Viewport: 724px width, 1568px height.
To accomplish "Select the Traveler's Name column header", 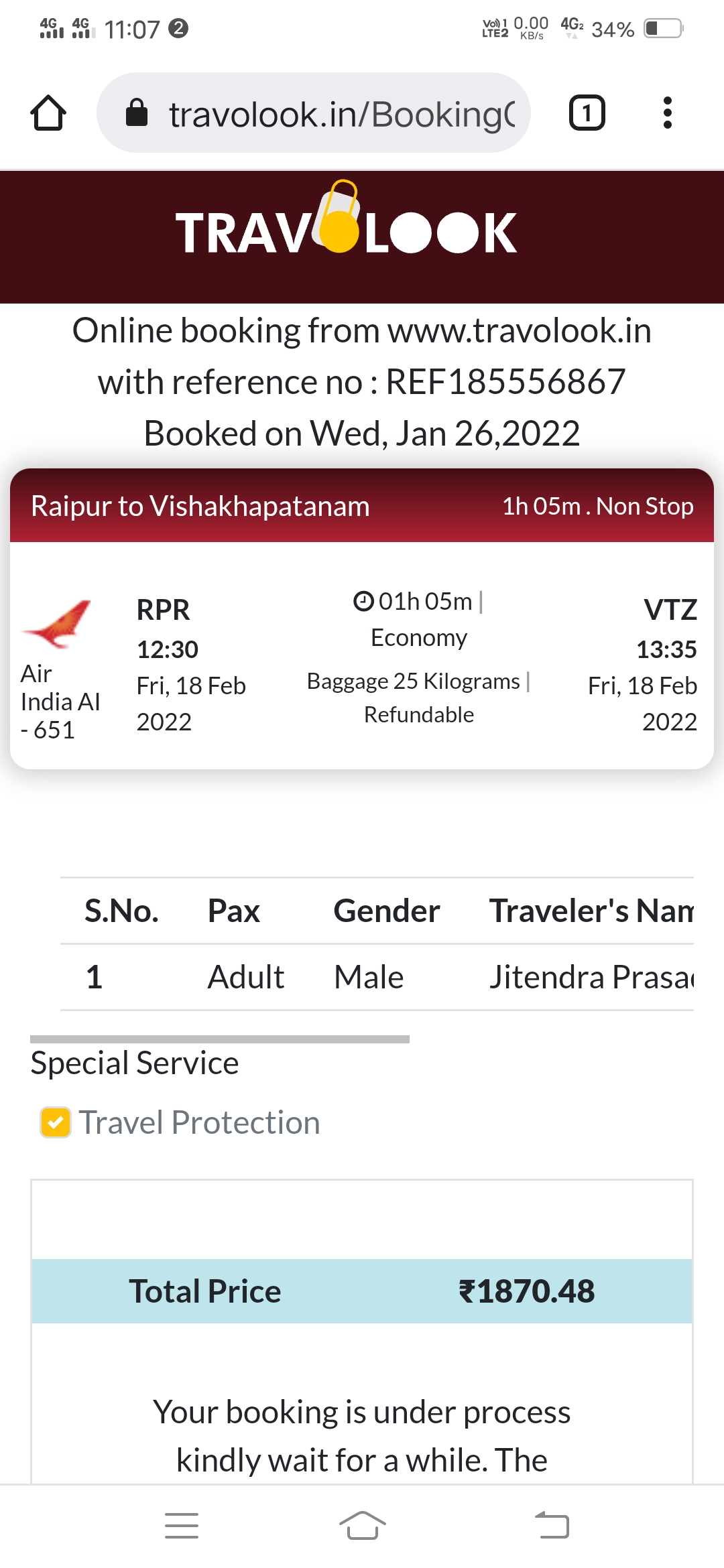I will (x=591, y=911).
